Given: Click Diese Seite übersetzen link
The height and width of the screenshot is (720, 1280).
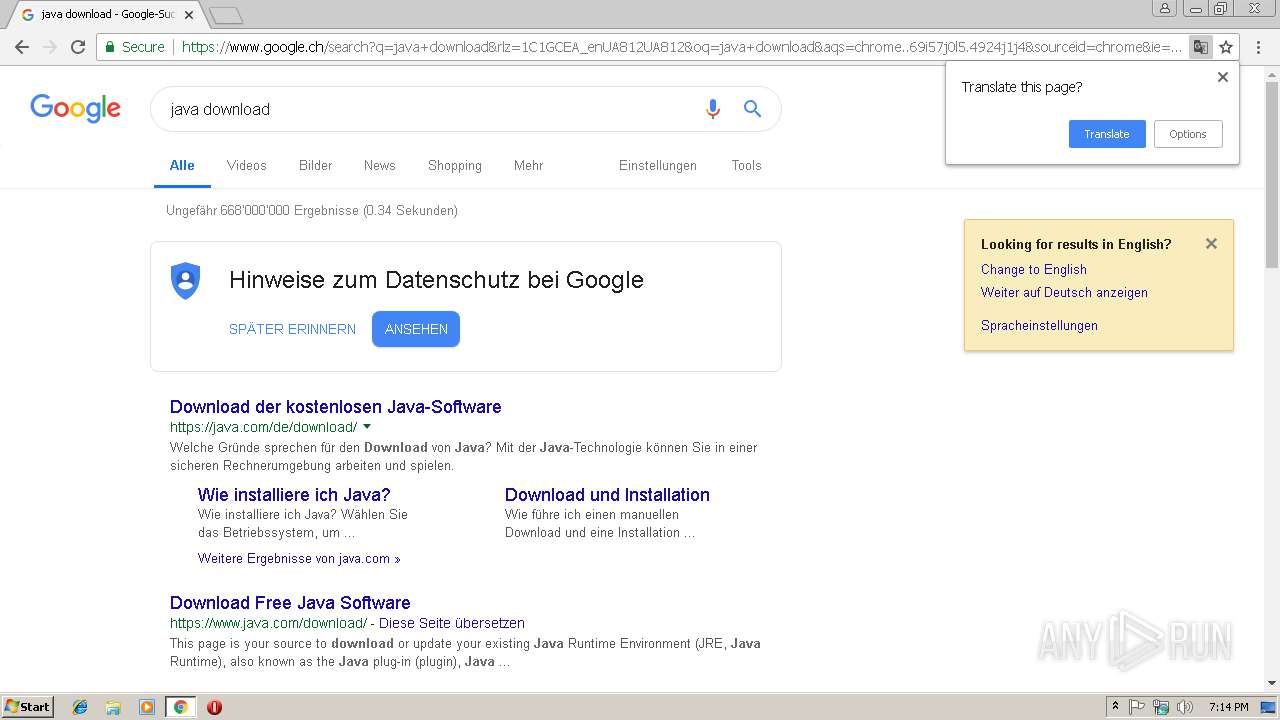Looking at the screenshot, I should pyautogui.click(x=452, y=623).
